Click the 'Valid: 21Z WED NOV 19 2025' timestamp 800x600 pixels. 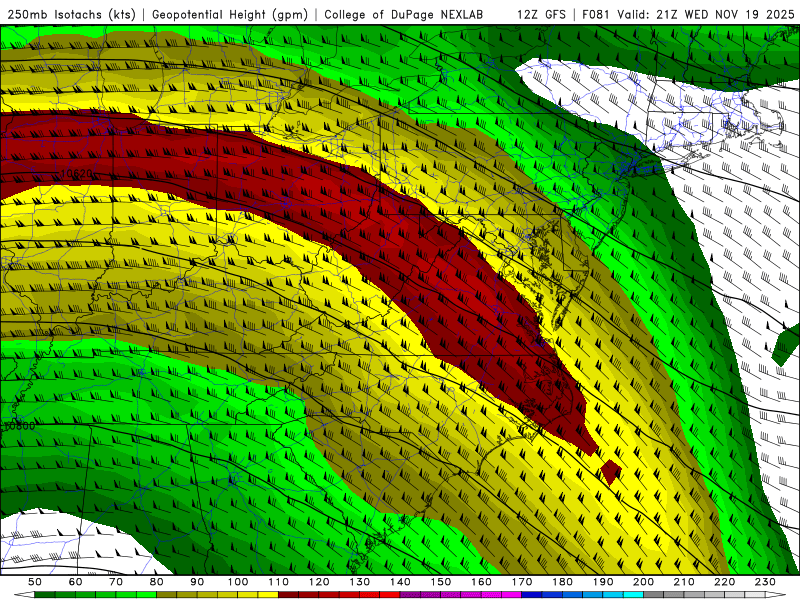(x=706, y=14)
